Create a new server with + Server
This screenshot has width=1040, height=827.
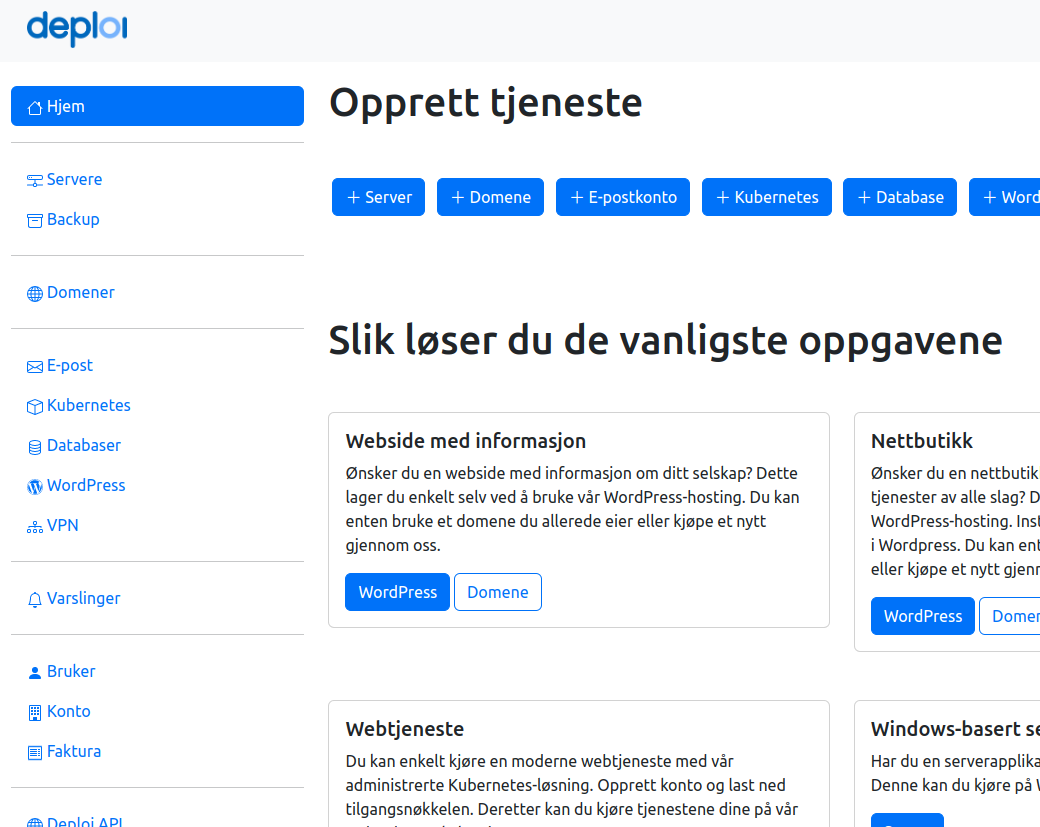[378, 197]
